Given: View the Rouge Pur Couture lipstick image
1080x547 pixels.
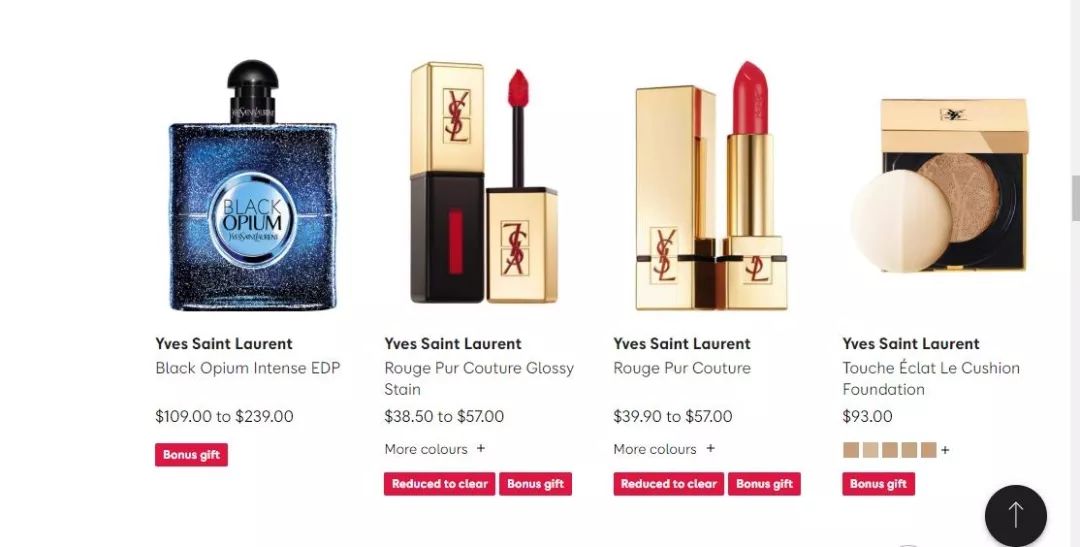Looking at the screenshot, I should (x=711, y=185).
